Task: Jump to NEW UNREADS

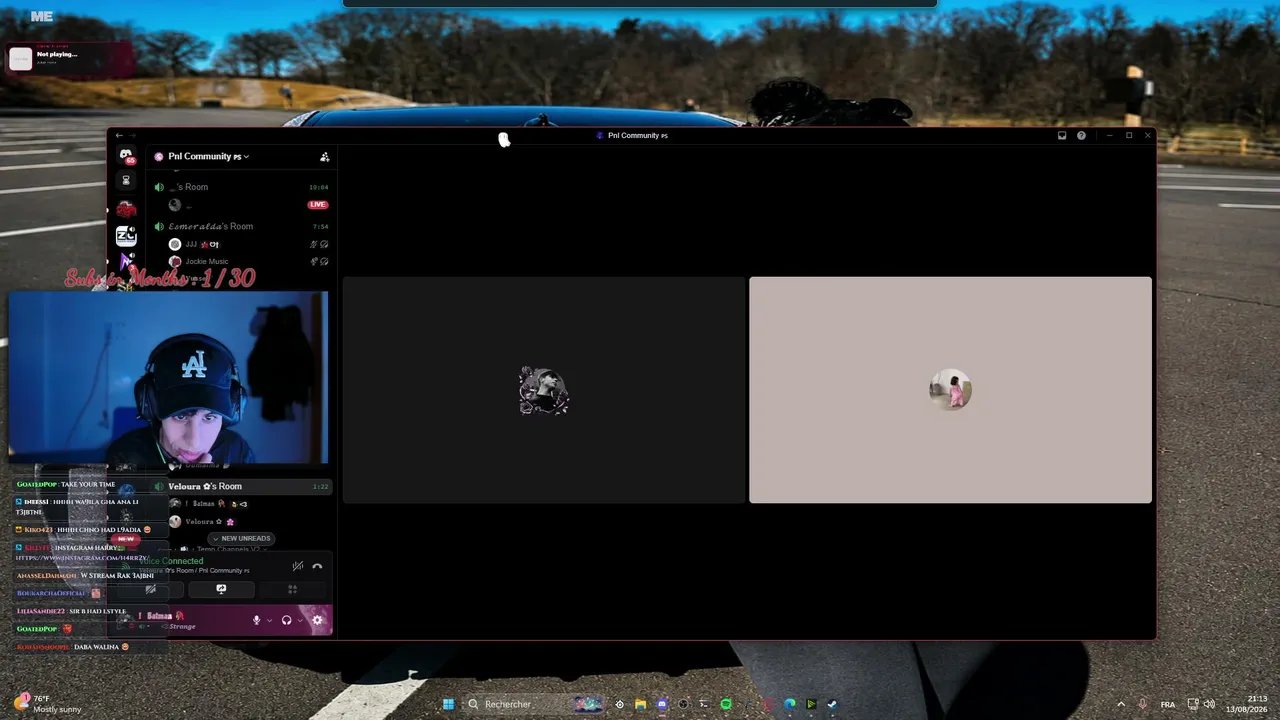Action: click(241, 538)
